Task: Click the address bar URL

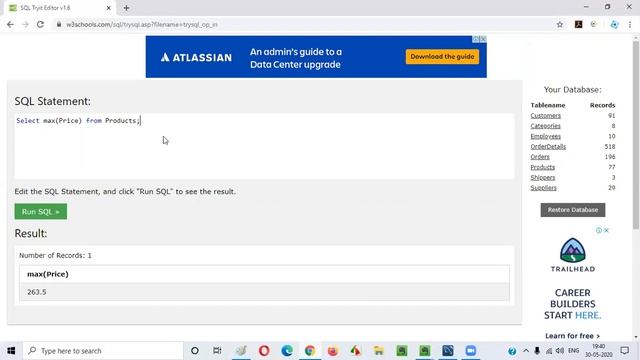Action: coord(142,24)
